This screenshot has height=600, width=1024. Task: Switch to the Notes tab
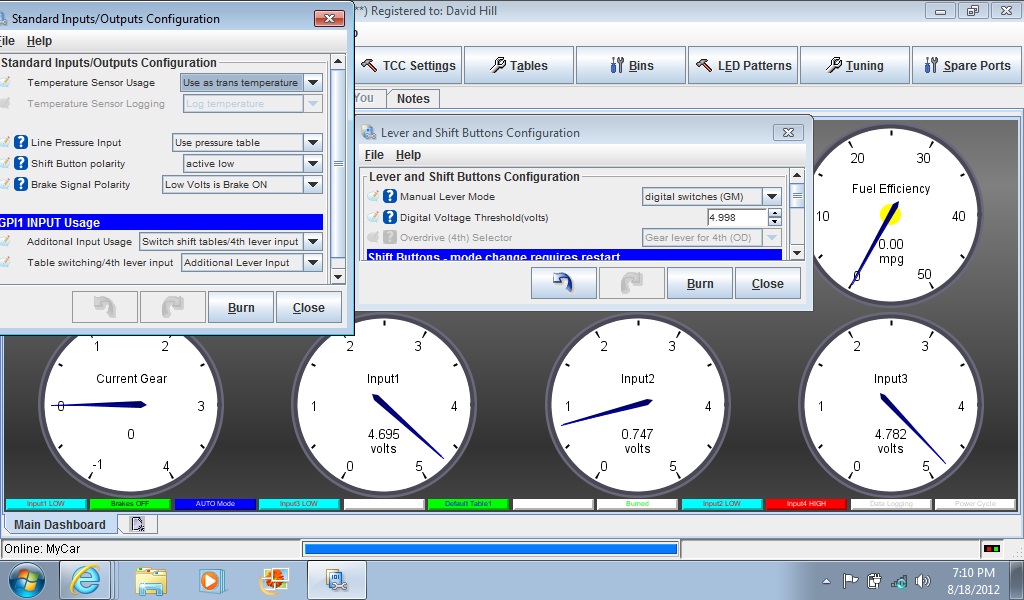tap(413, 99)
